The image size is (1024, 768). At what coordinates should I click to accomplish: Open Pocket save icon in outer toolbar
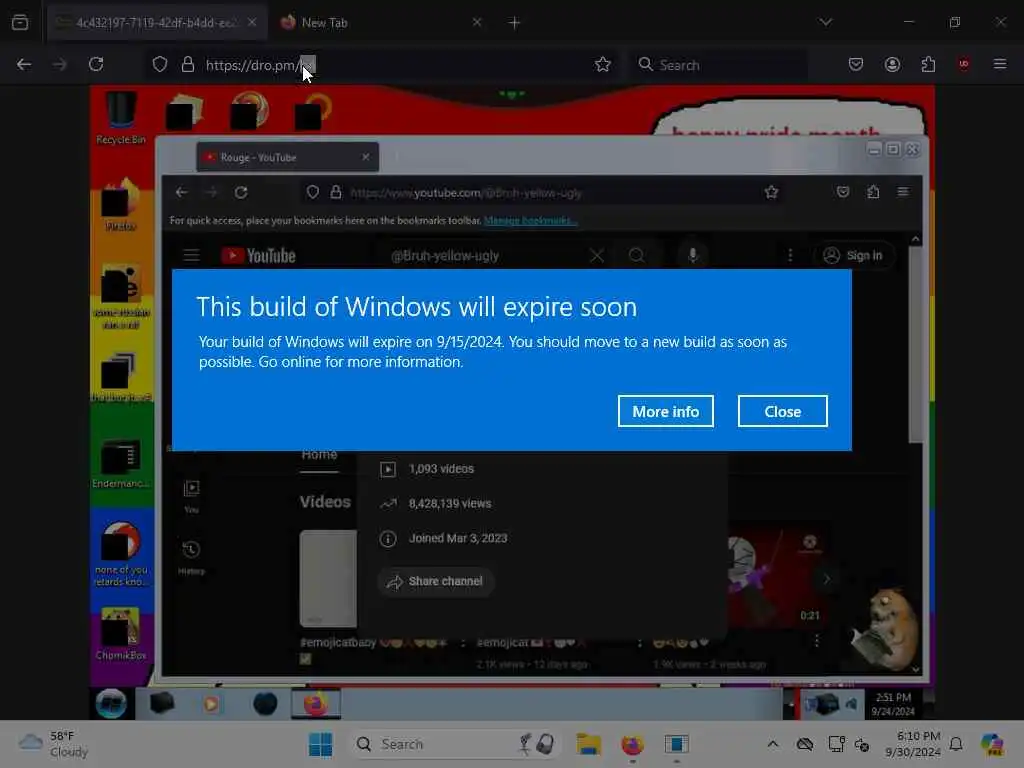point(856,65)
